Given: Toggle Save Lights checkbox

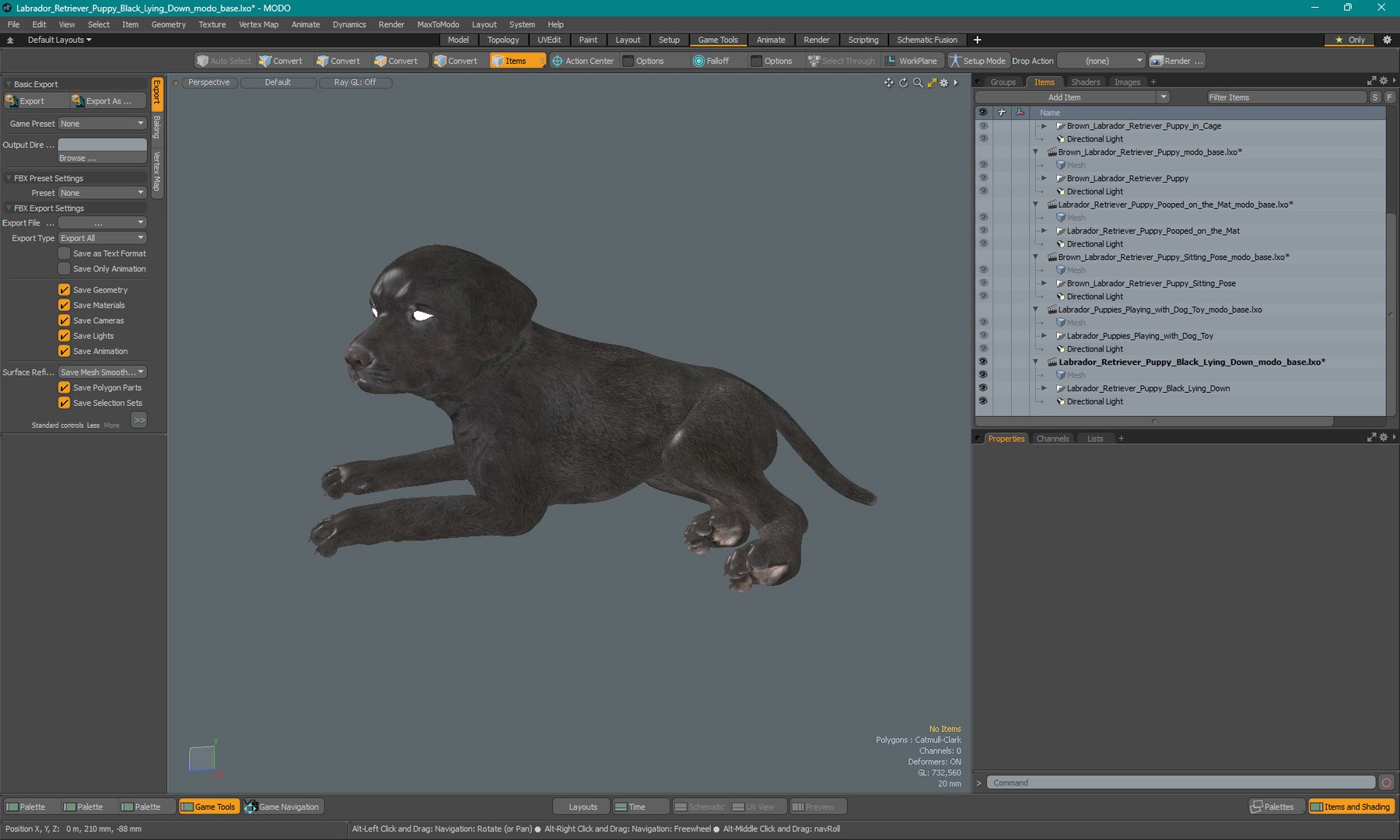Looking at the screenshot, I should click(64, 336).
